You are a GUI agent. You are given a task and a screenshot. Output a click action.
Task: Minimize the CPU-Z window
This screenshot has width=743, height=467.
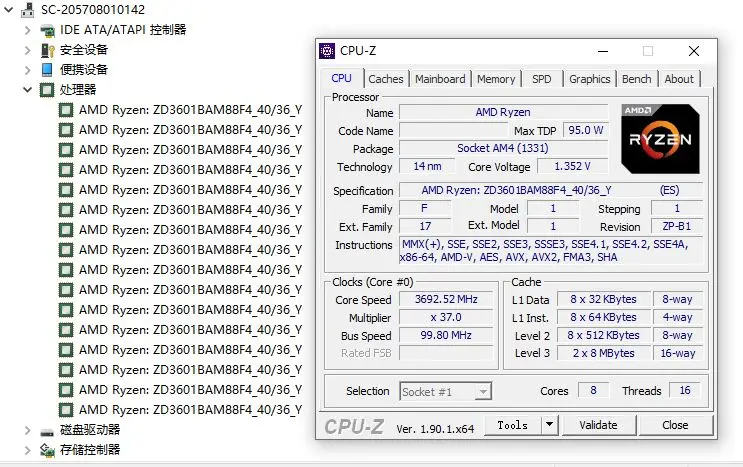(x=603, y=51)
